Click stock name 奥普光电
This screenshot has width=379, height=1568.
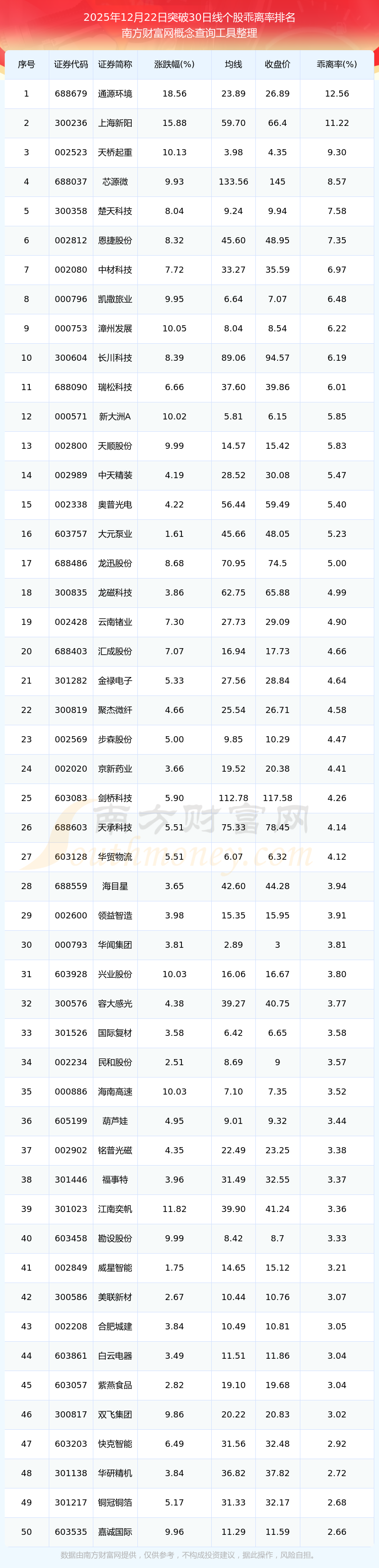[x=115, y=505]
